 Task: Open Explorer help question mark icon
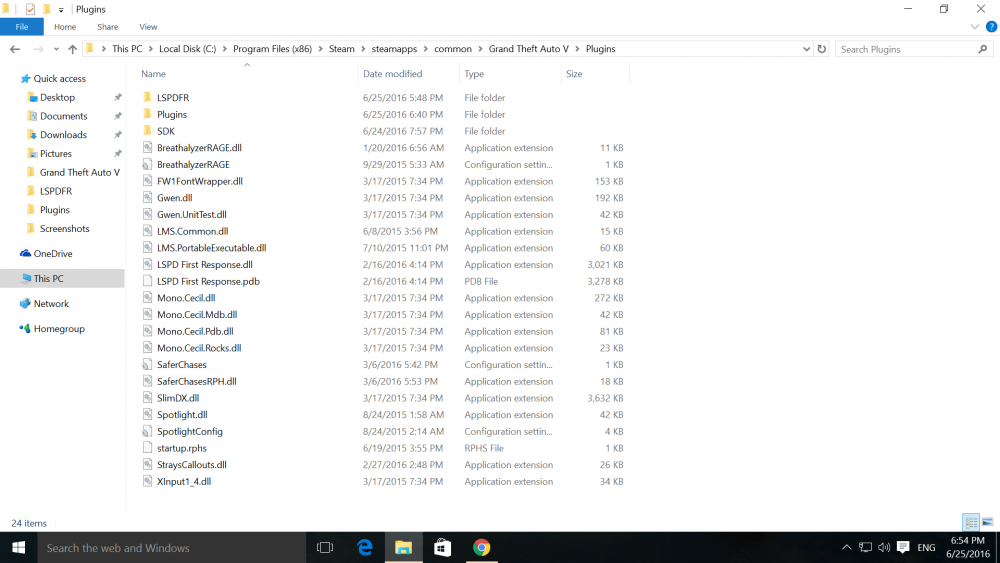(991, 27)
